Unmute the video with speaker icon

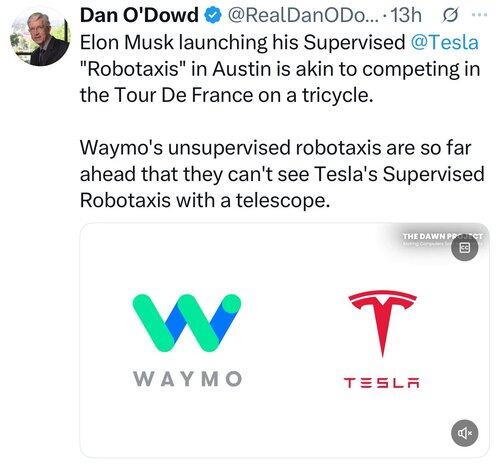coord(465,433)
